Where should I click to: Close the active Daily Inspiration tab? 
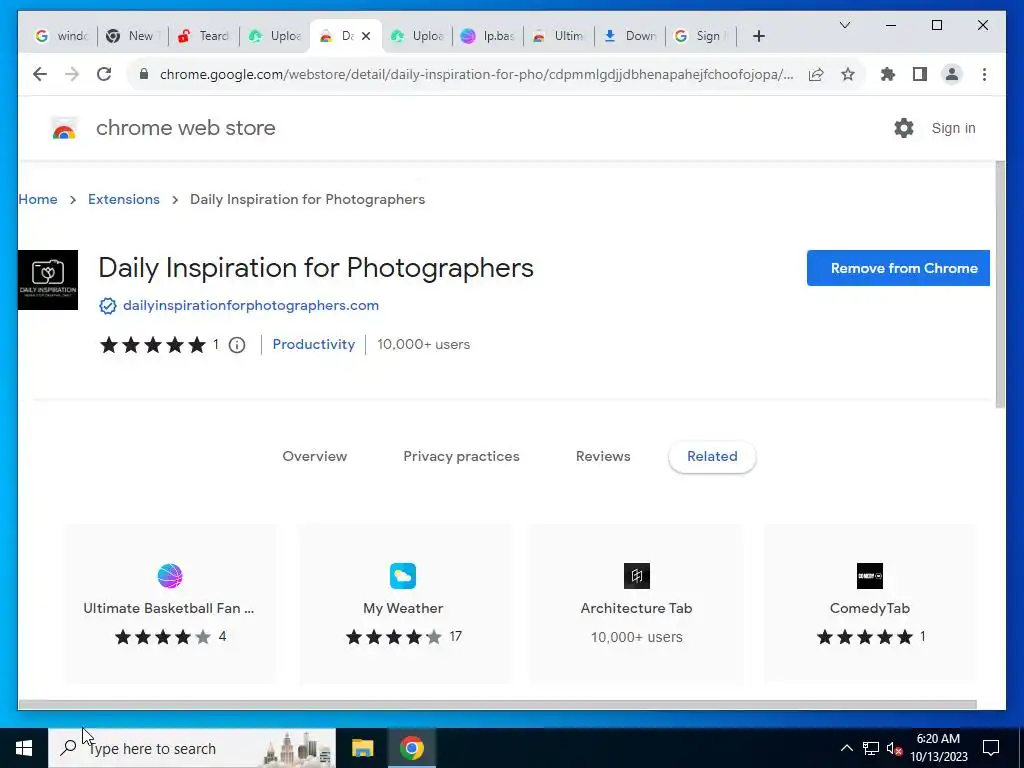[x=366, y=36]
